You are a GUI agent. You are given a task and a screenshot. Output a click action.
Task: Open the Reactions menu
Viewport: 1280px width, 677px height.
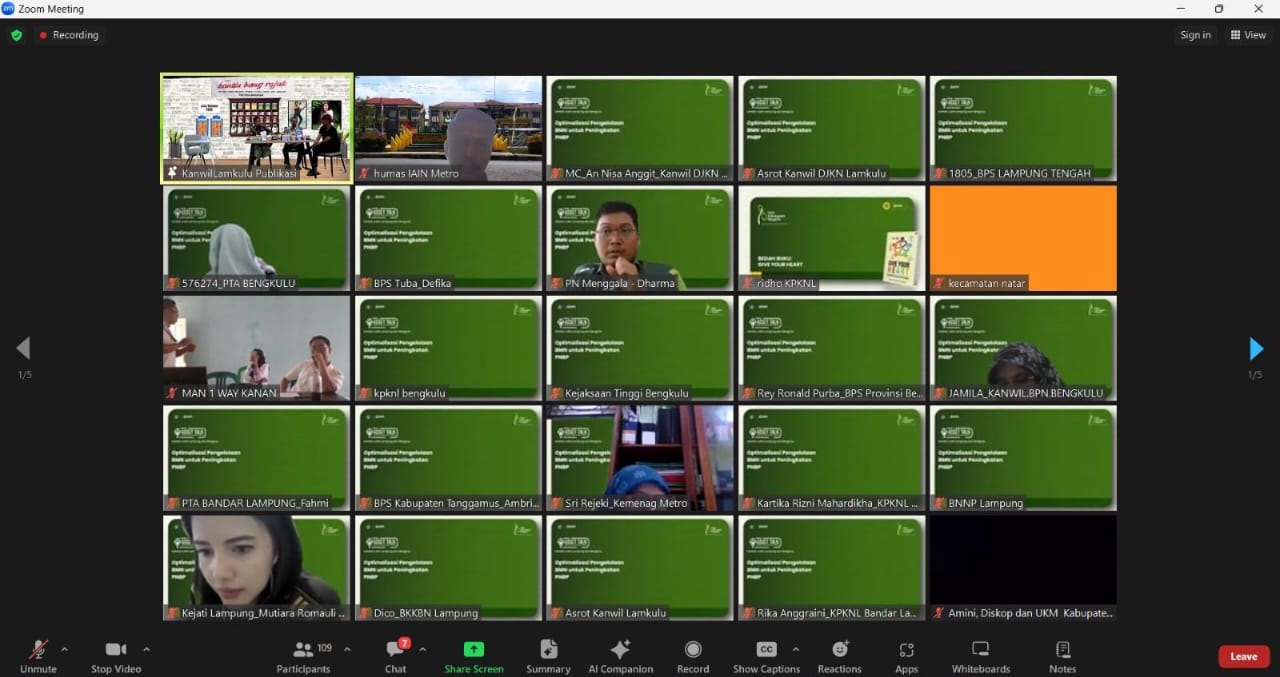[x=839, y=655]
